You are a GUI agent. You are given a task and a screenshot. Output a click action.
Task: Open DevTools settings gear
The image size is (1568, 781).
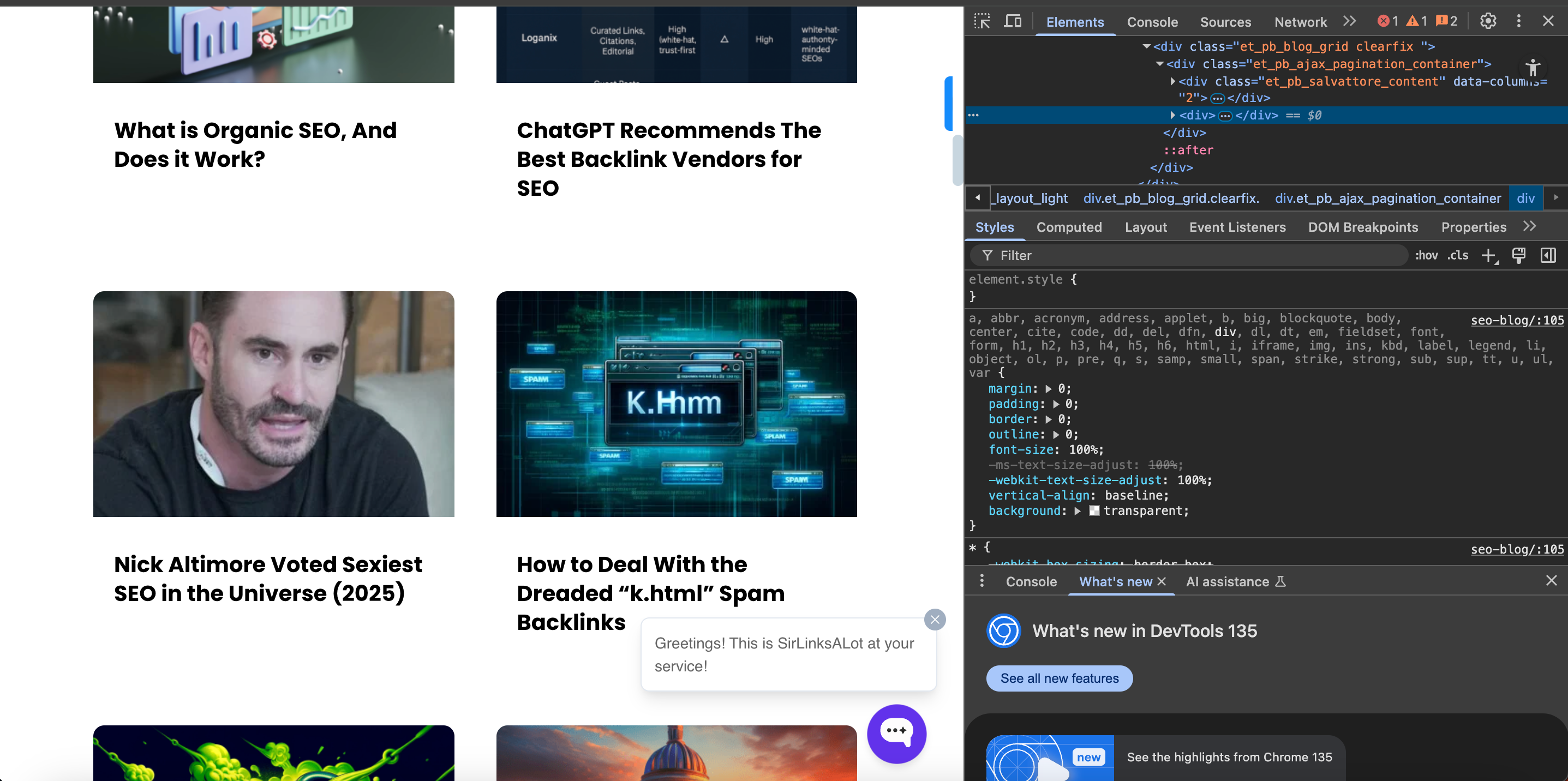coord(1488,21)
